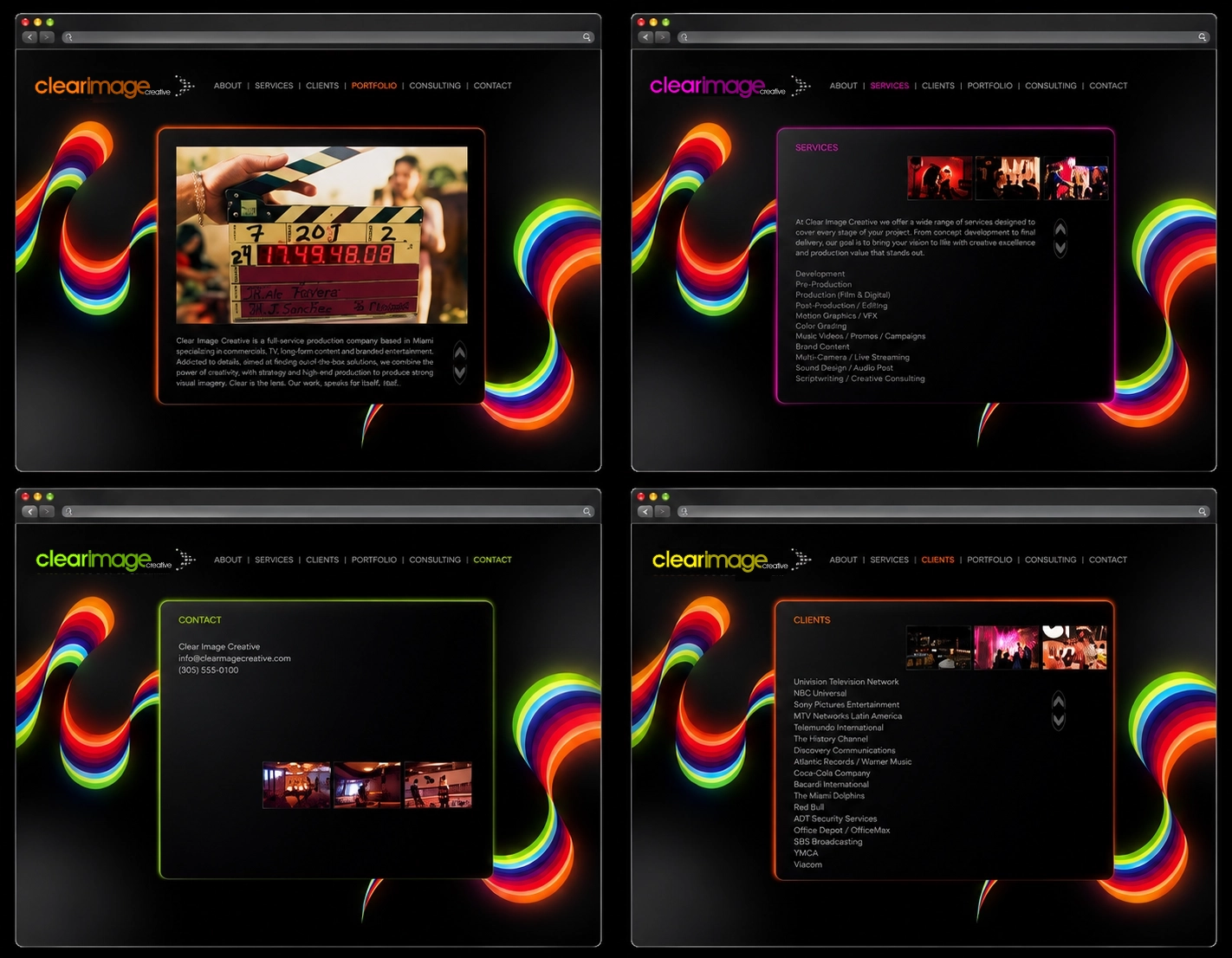Open middle thumbnail in Contact panel

[367, 785]
